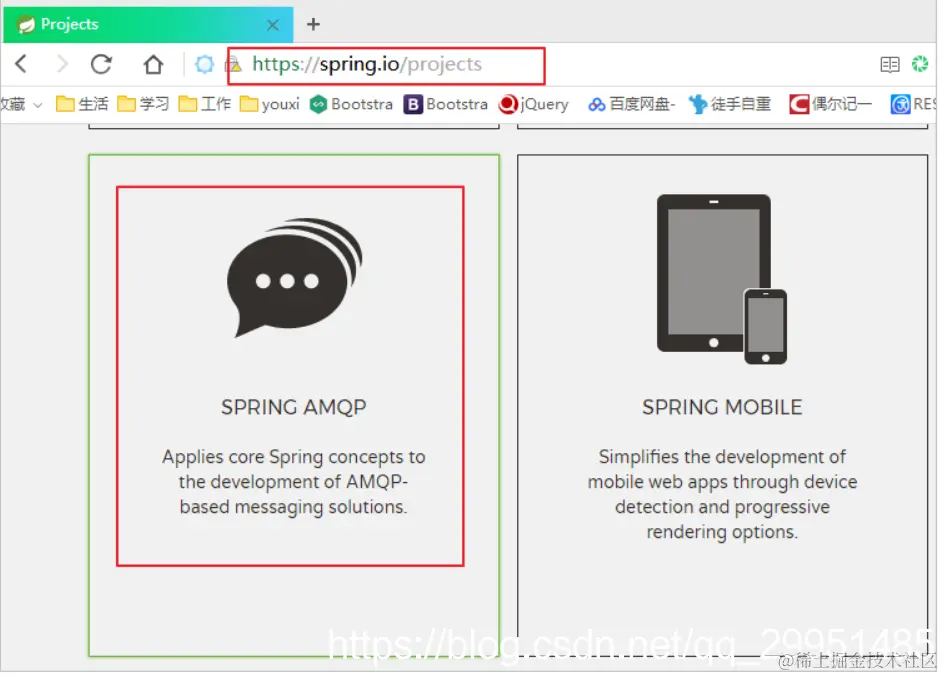
Task: Click the SPRING AMQP project title
Action: click(x=294, y=407)
